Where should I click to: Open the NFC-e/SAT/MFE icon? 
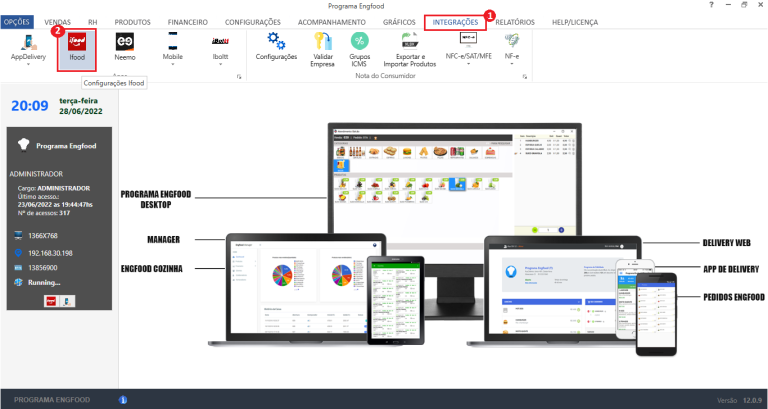click(x=468, y=39)
